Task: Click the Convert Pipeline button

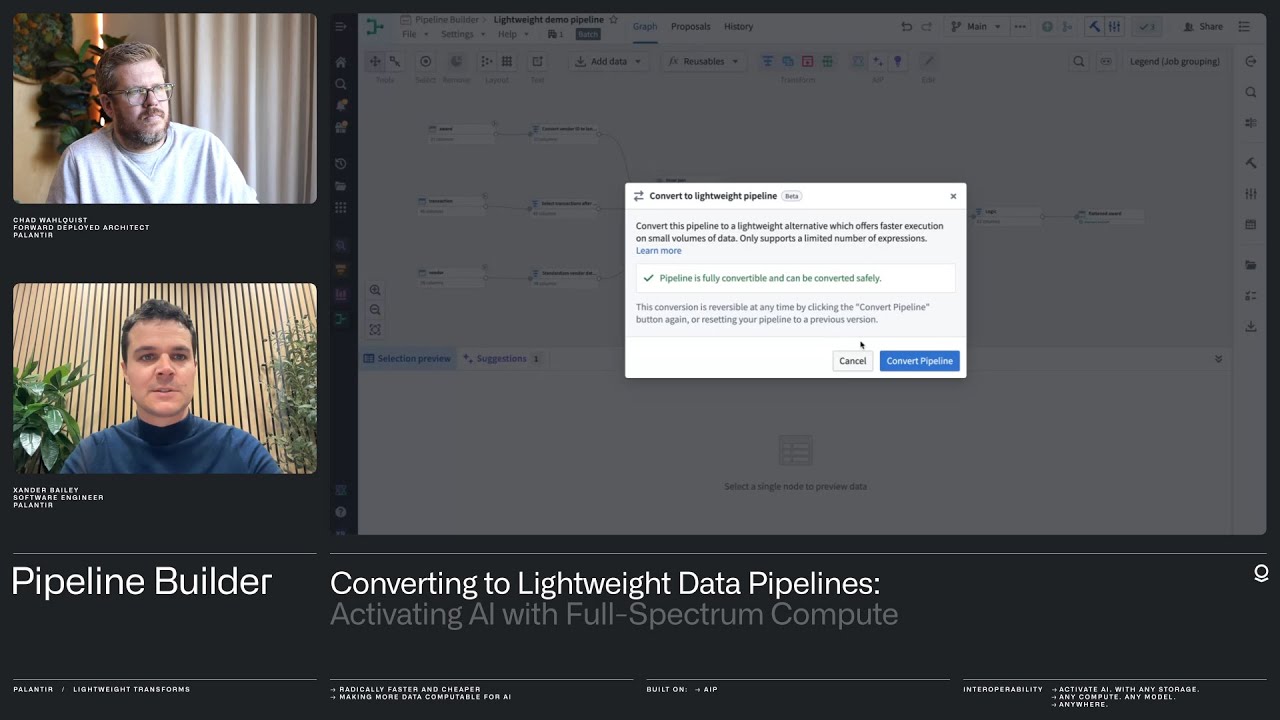Action: 919,361
